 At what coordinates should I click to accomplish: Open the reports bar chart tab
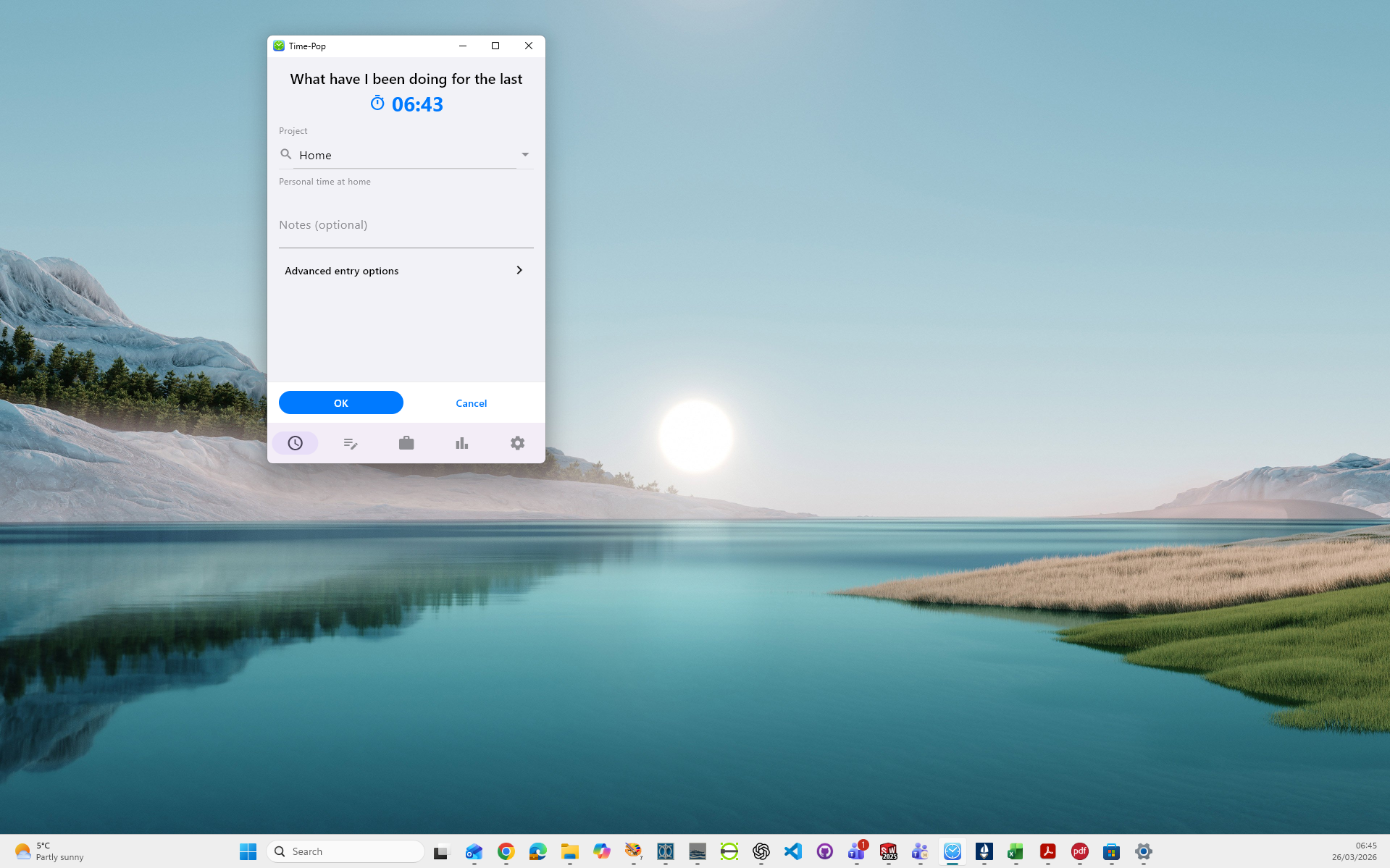461,443
